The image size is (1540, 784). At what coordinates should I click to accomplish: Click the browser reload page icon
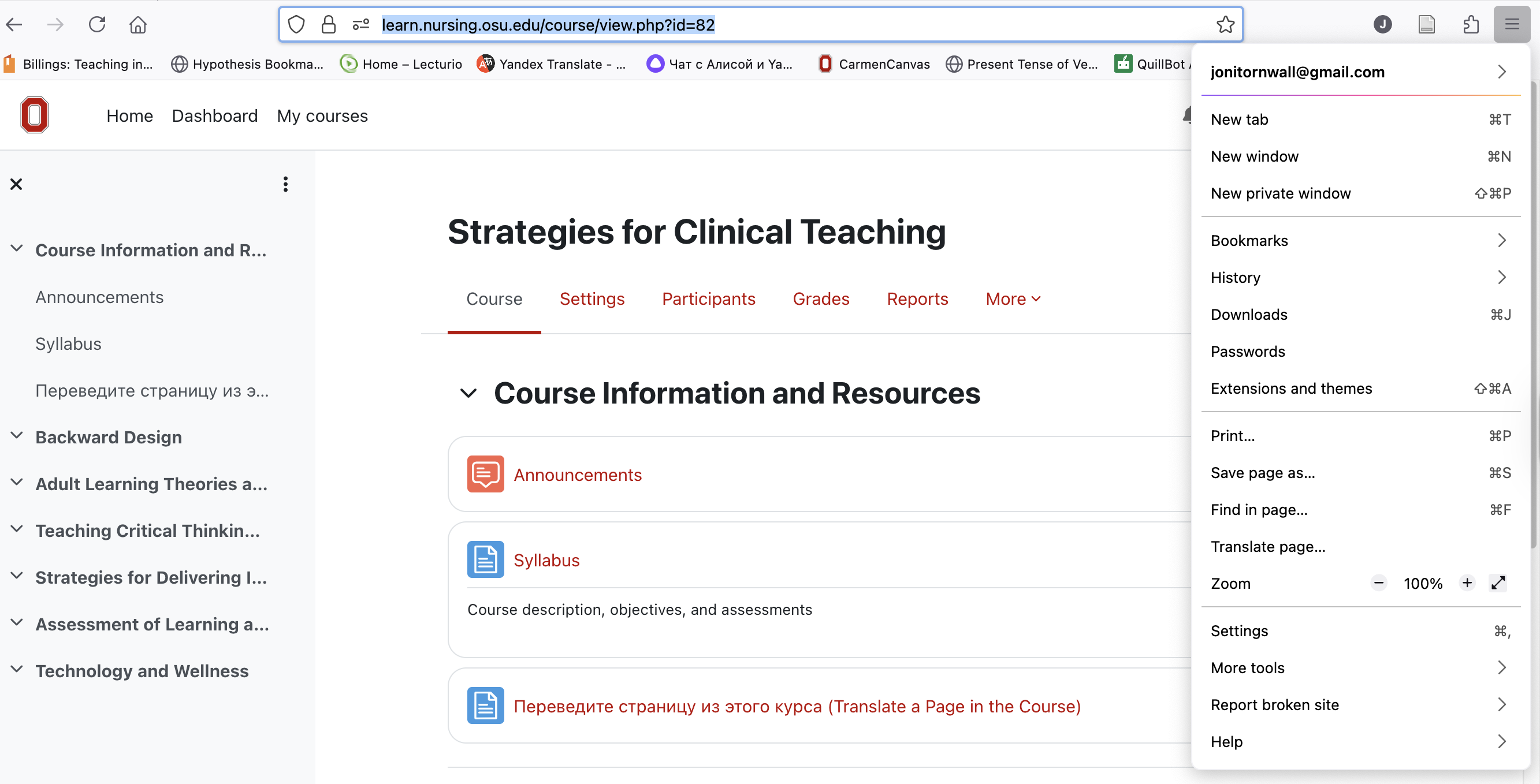(x=97, y=24)
